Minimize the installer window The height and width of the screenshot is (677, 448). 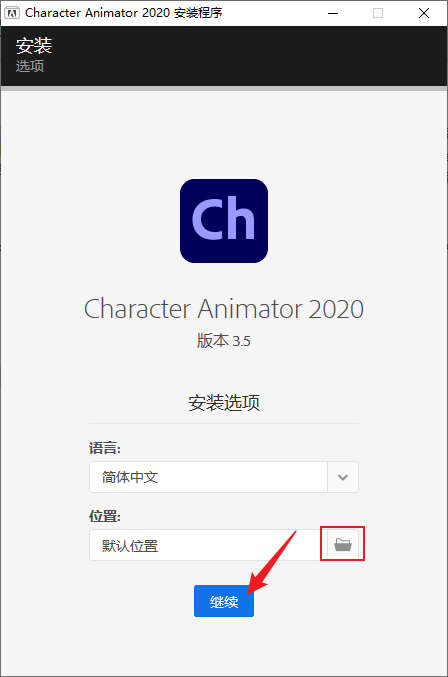(x=333, y=13)
